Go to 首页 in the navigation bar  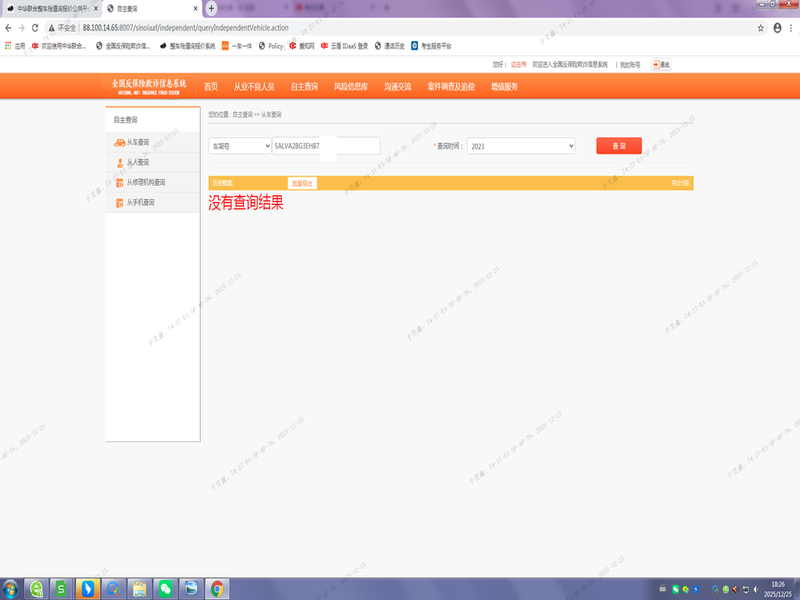(x=211, y=87)
